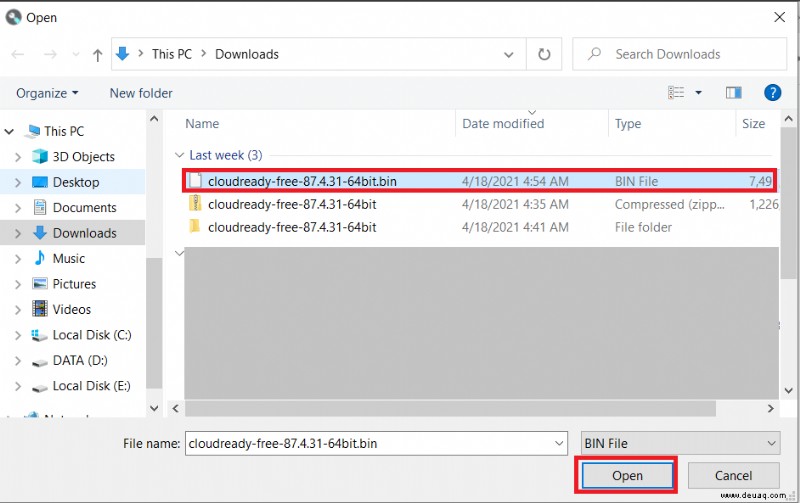Open Help with the question mark icon
Screen dimensions: 800x503
coord(772,92)
